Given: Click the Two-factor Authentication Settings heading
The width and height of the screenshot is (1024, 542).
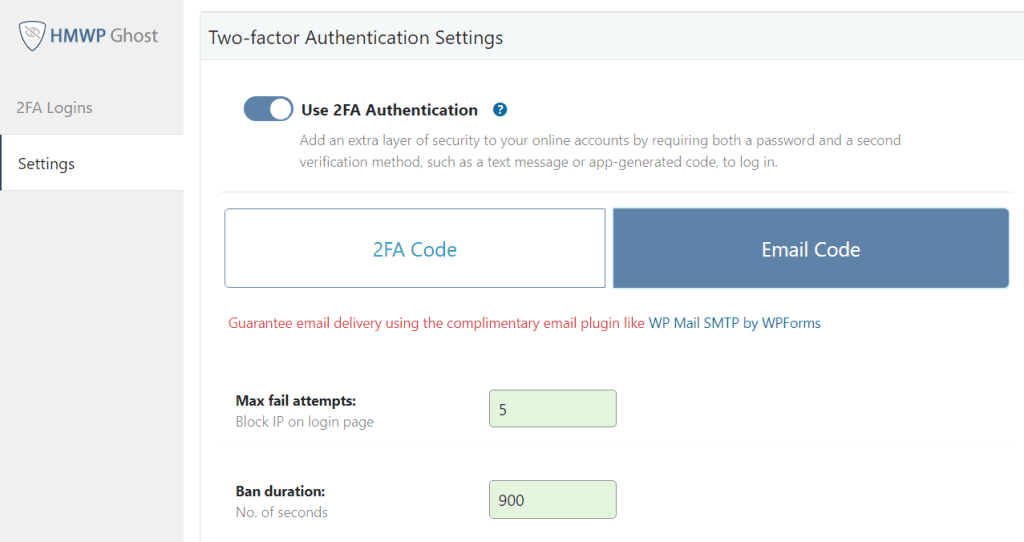Looking at the screenshot, I should coord(355,38).
